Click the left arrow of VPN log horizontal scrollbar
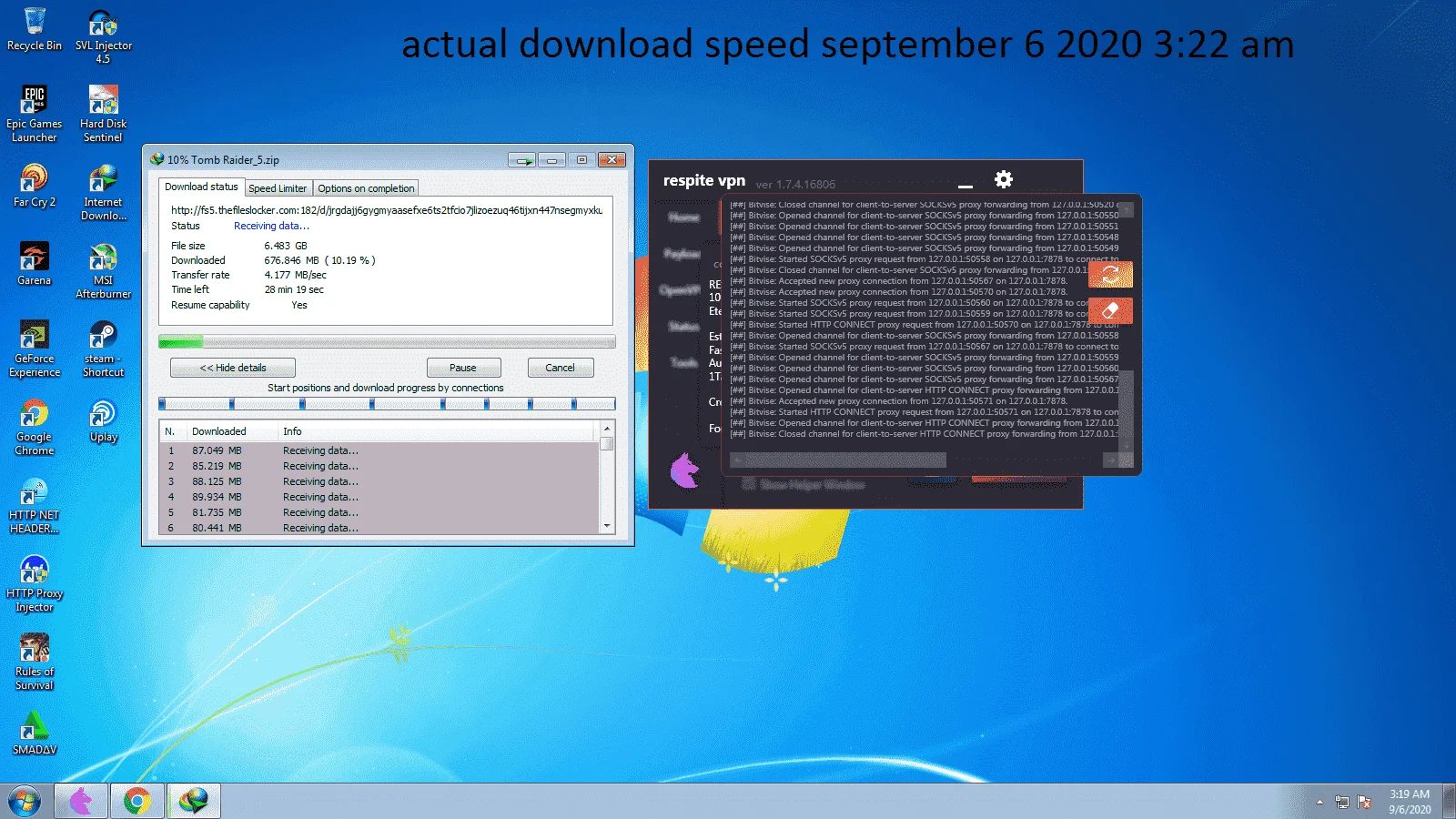Screen dimensions: 1456x819 (737, 460)
